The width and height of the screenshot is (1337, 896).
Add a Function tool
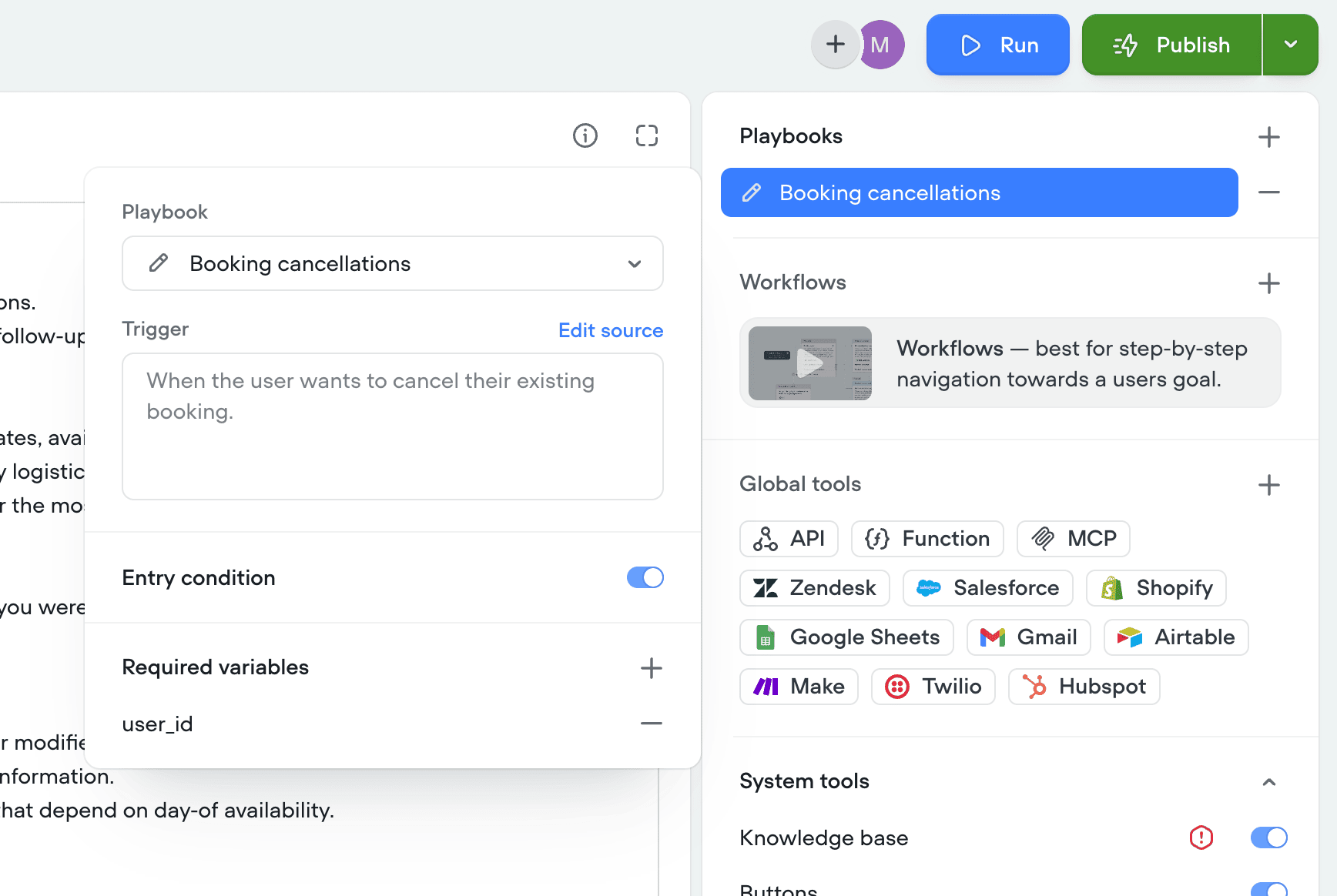927,539
